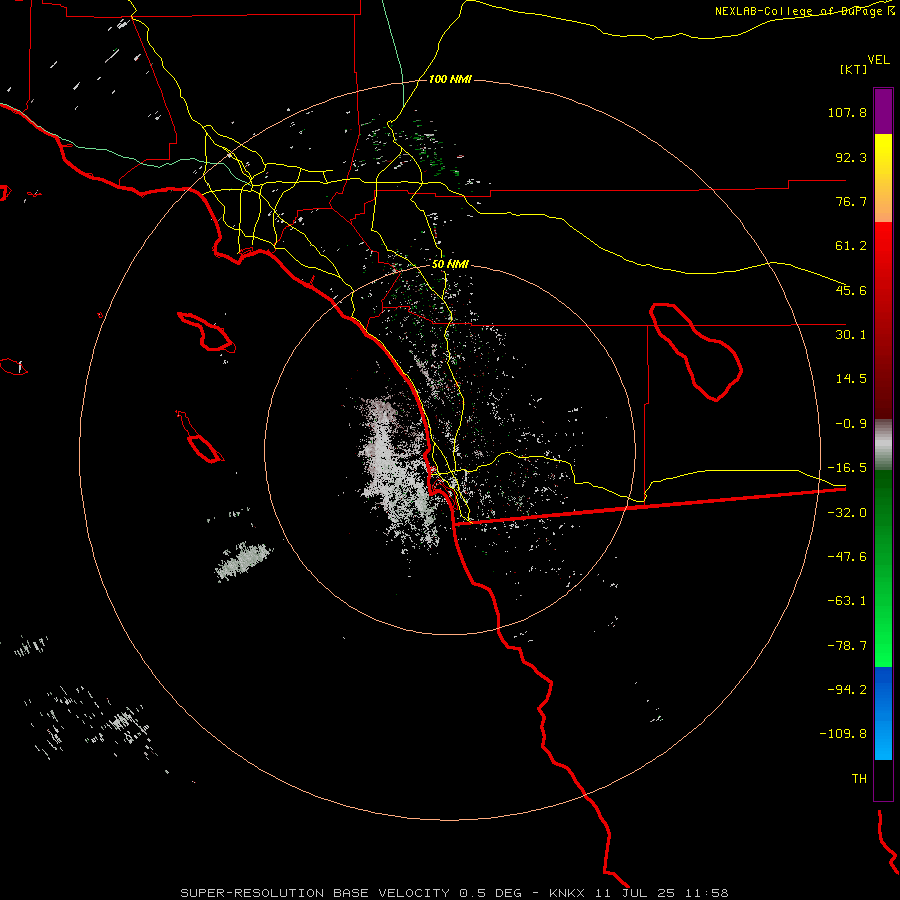Select the 107.8 legend value
This screenshot has width=900, height=900.
tap(847, 112)
